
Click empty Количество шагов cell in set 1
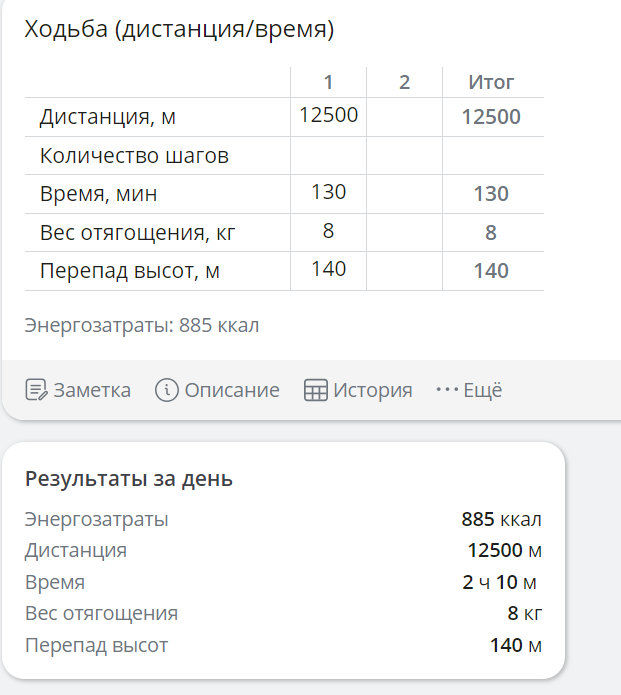tap(328, 155)
